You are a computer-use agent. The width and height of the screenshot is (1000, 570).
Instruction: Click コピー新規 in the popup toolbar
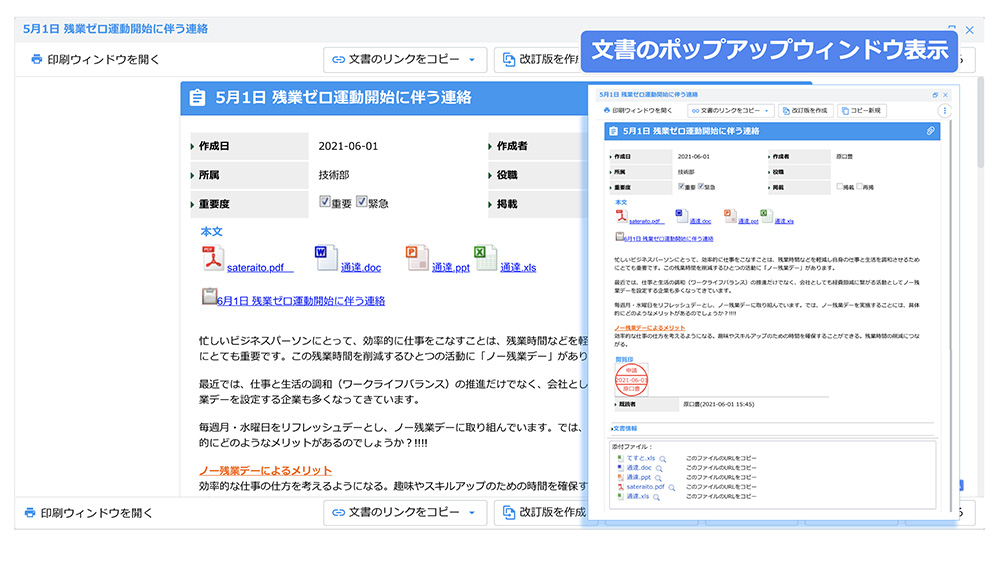[x=862, y=110]
